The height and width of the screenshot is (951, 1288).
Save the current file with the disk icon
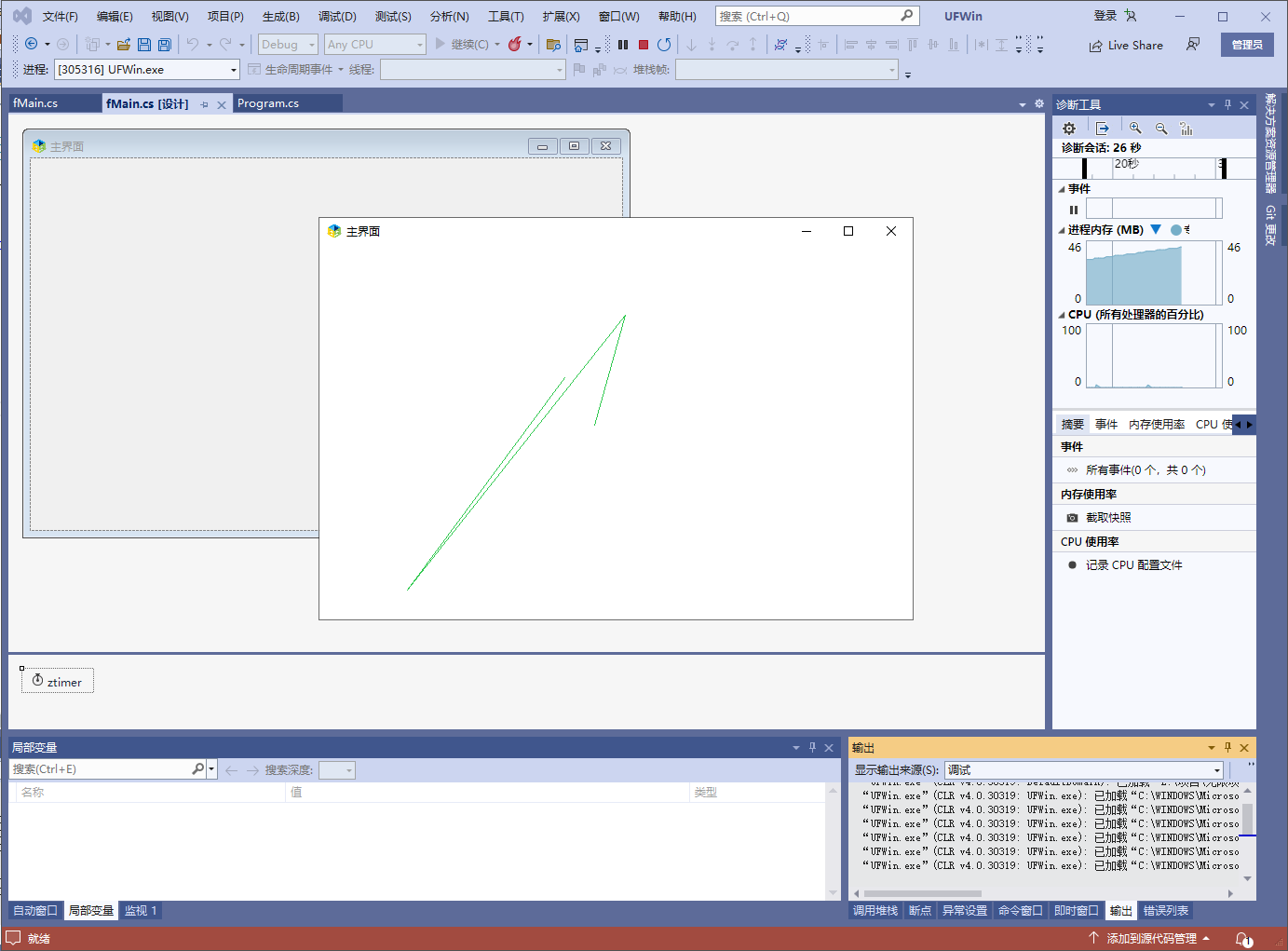click(144, 44)
